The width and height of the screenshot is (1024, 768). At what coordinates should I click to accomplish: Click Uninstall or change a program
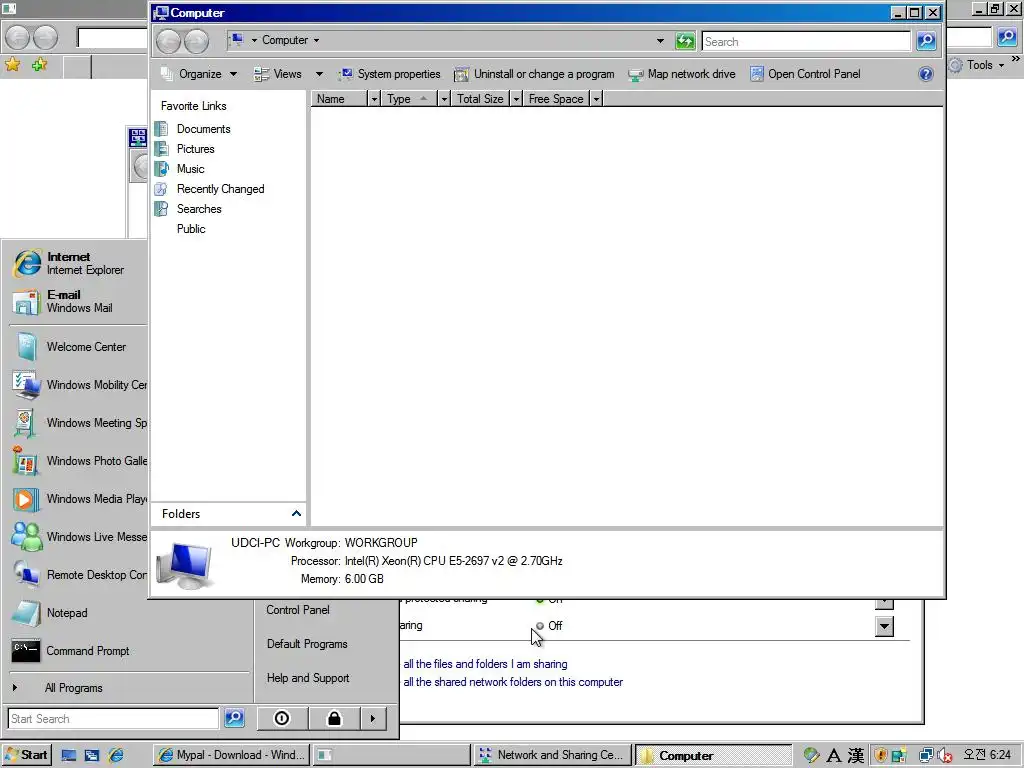pyautogui.click(x=534, y=74)
